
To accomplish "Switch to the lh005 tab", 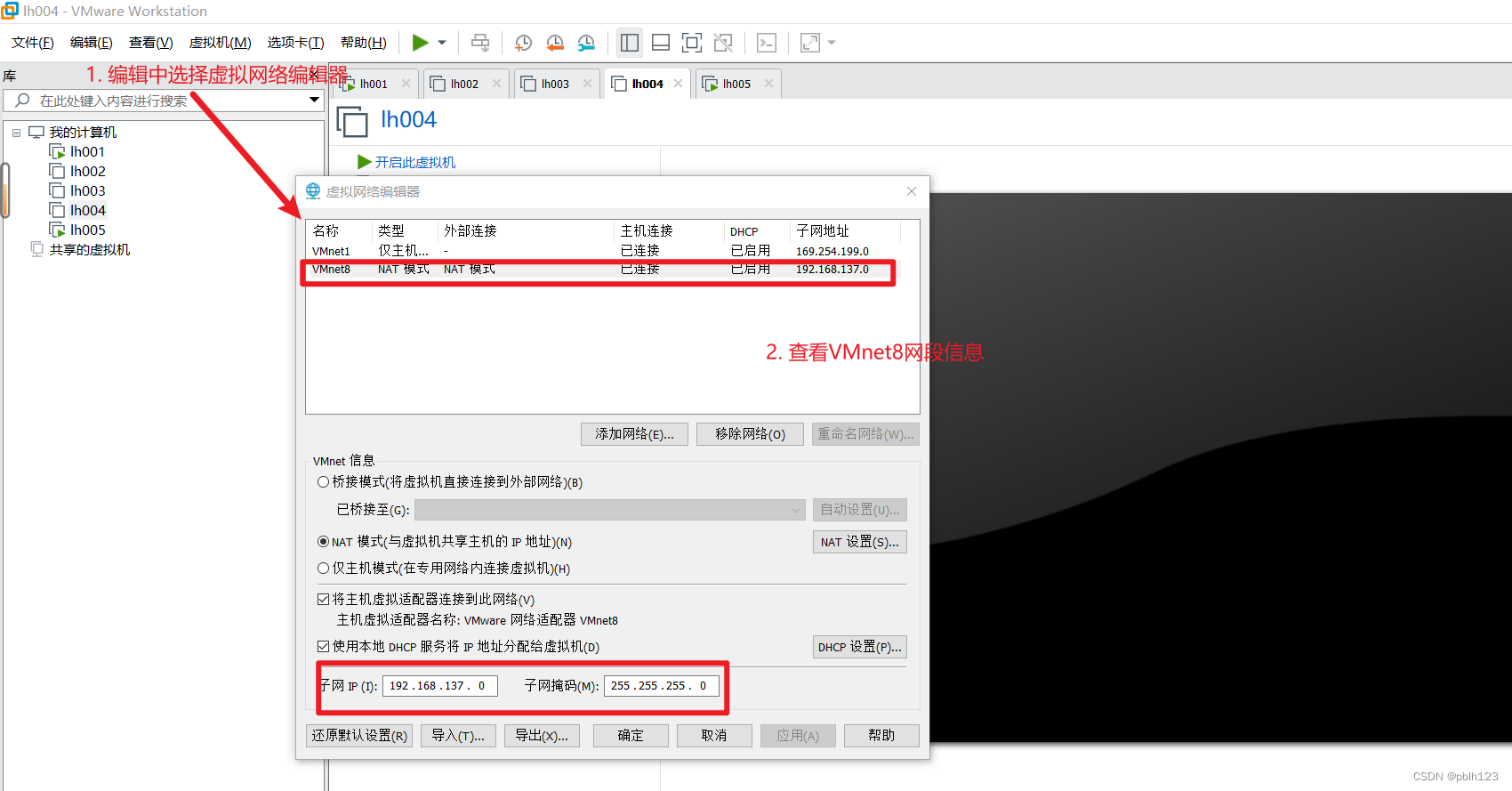I will point(736,84).
